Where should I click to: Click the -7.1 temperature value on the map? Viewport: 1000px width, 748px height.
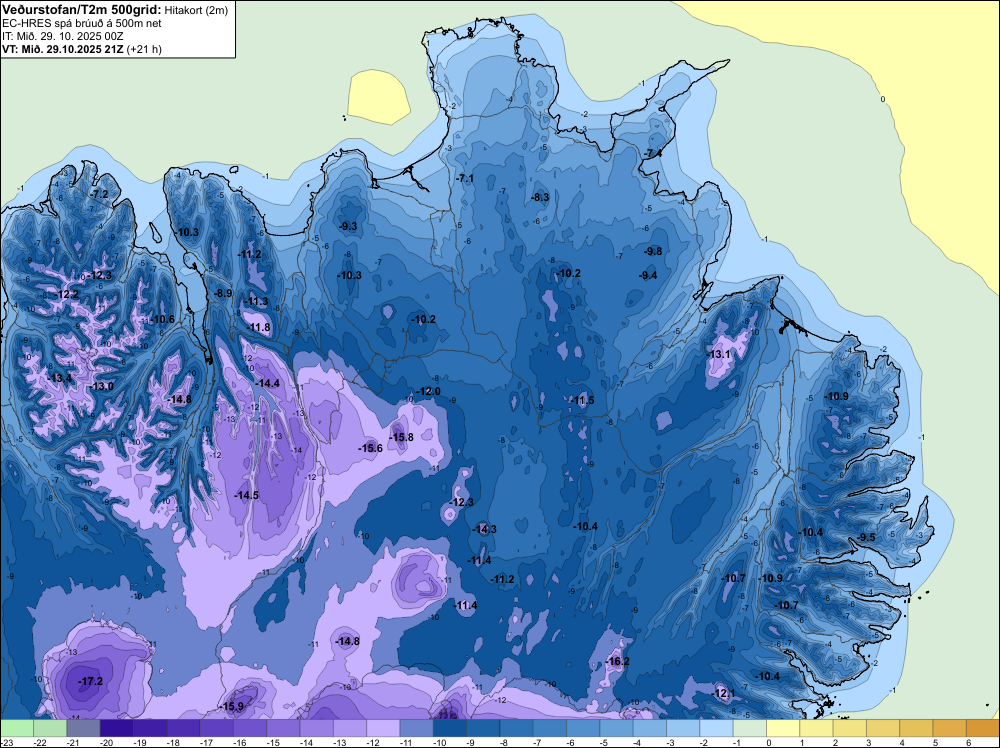(x=464, y=179)
